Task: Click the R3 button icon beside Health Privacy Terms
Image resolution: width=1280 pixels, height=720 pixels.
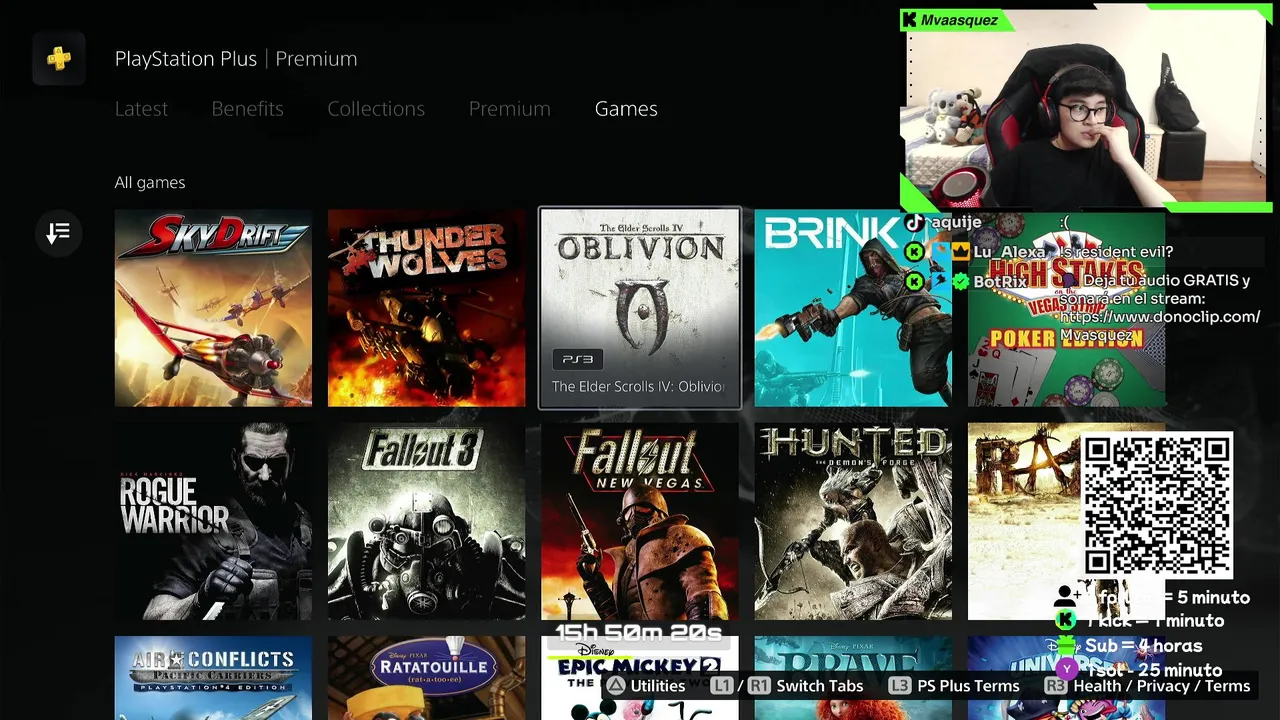Action: tap(1055, 686)
